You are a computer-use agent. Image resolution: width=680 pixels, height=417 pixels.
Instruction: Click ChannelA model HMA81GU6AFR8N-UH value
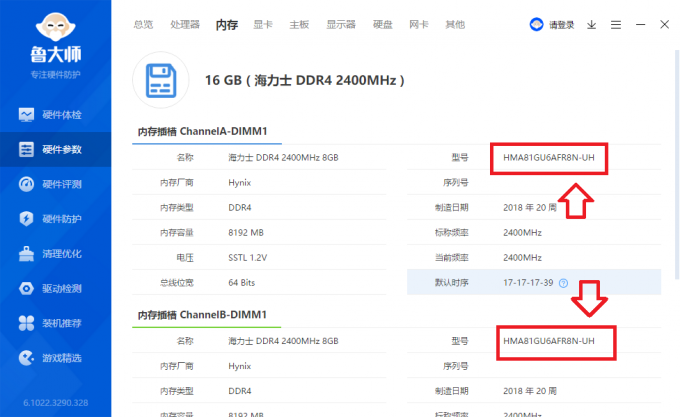click(x=549, y=158)
